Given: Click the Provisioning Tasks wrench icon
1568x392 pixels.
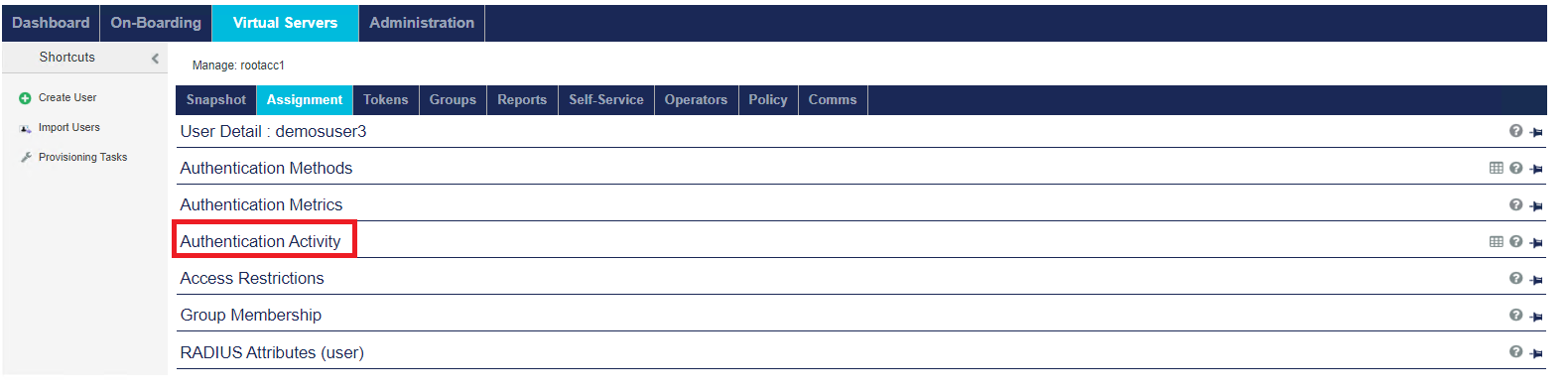Looking at the screenshot, I should 26,157.
